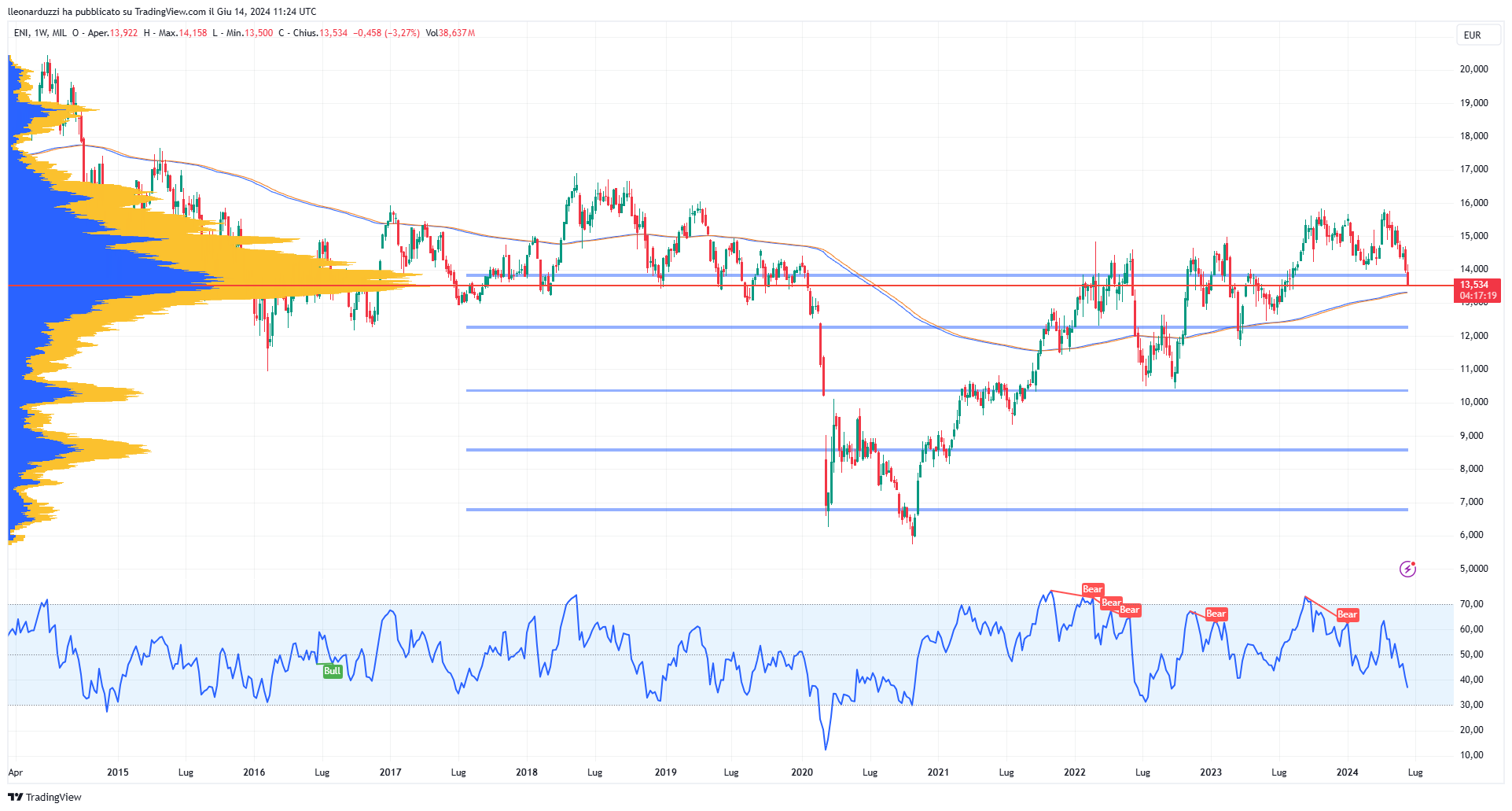Screen dimensions: 1512x811
Task: Click the RSI 10,00 axis label
Action: tap(1472, 755)
